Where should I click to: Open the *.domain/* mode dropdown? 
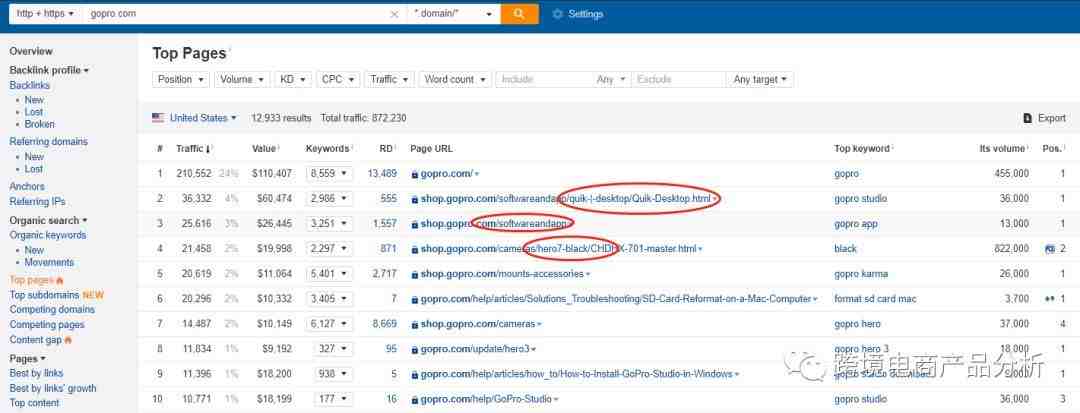453,14
